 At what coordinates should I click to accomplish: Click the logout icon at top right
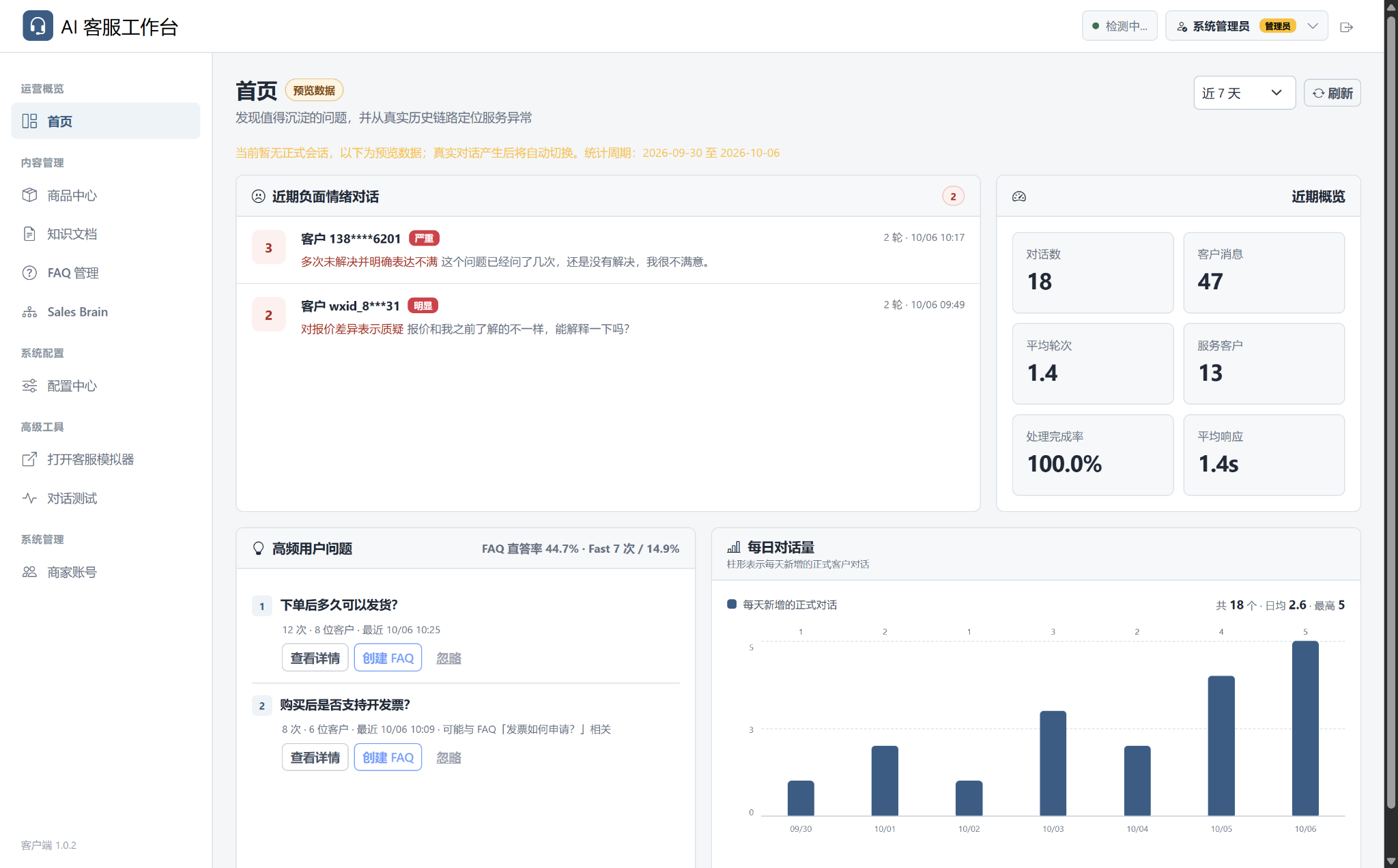(x=1346, y=27)
